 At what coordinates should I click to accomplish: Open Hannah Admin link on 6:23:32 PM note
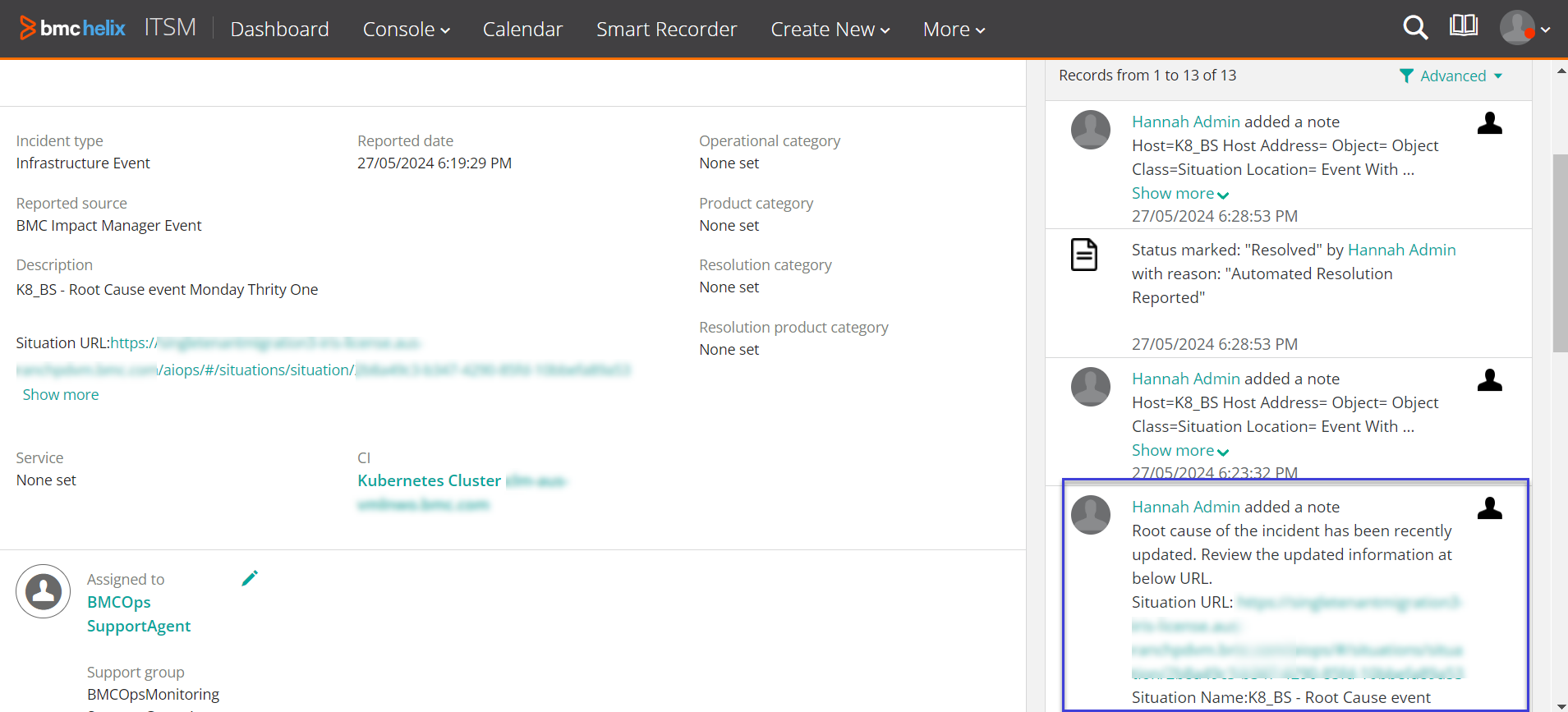tap(1186, 379)
